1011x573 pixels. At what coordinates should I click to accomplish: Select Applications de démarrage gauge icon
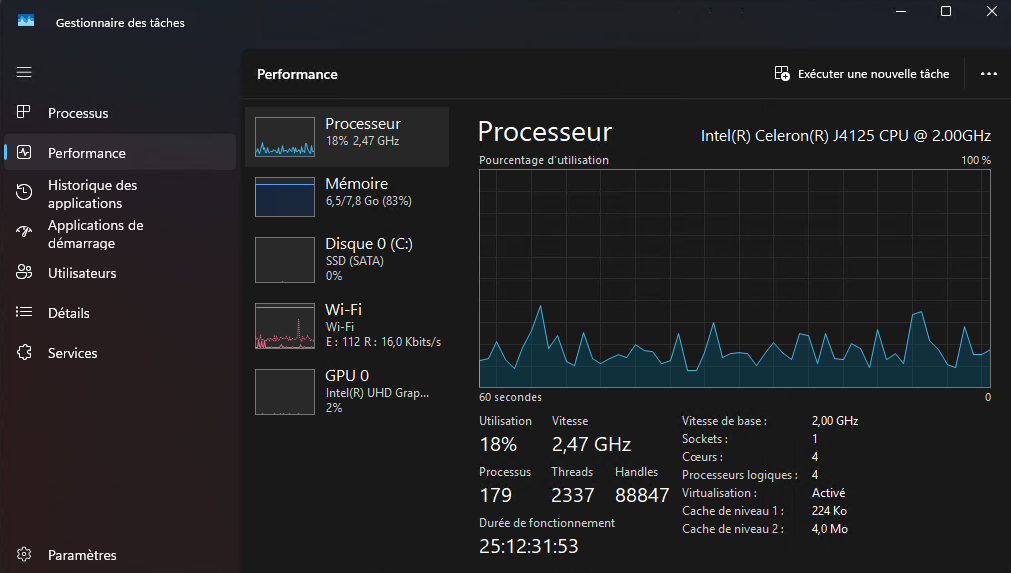tap(24, 232)
